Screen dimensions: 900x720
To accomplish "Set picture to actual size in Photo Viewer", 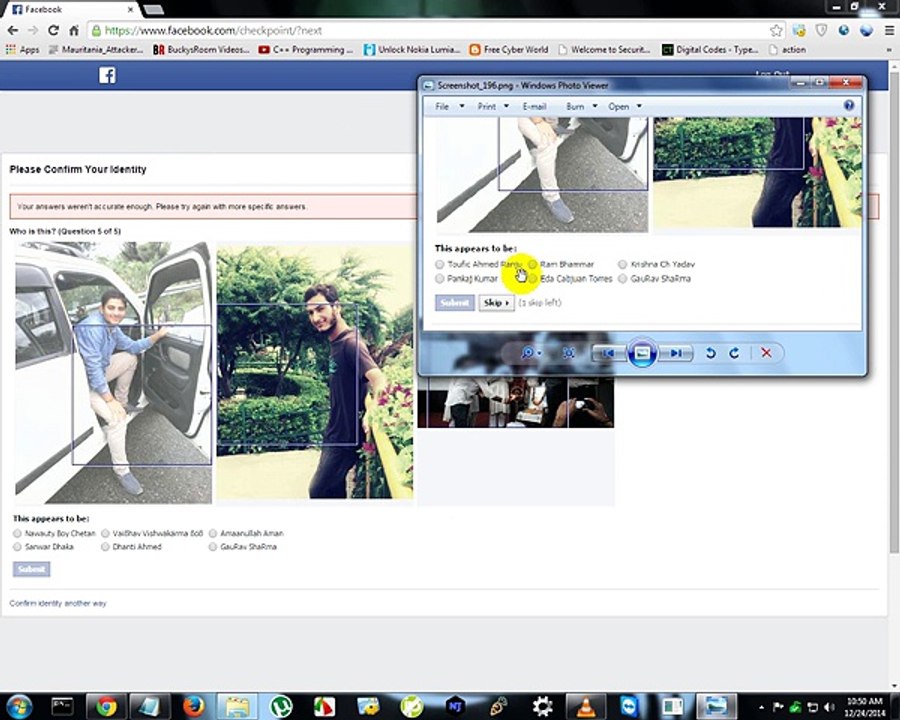I will (x=568, y=353).
